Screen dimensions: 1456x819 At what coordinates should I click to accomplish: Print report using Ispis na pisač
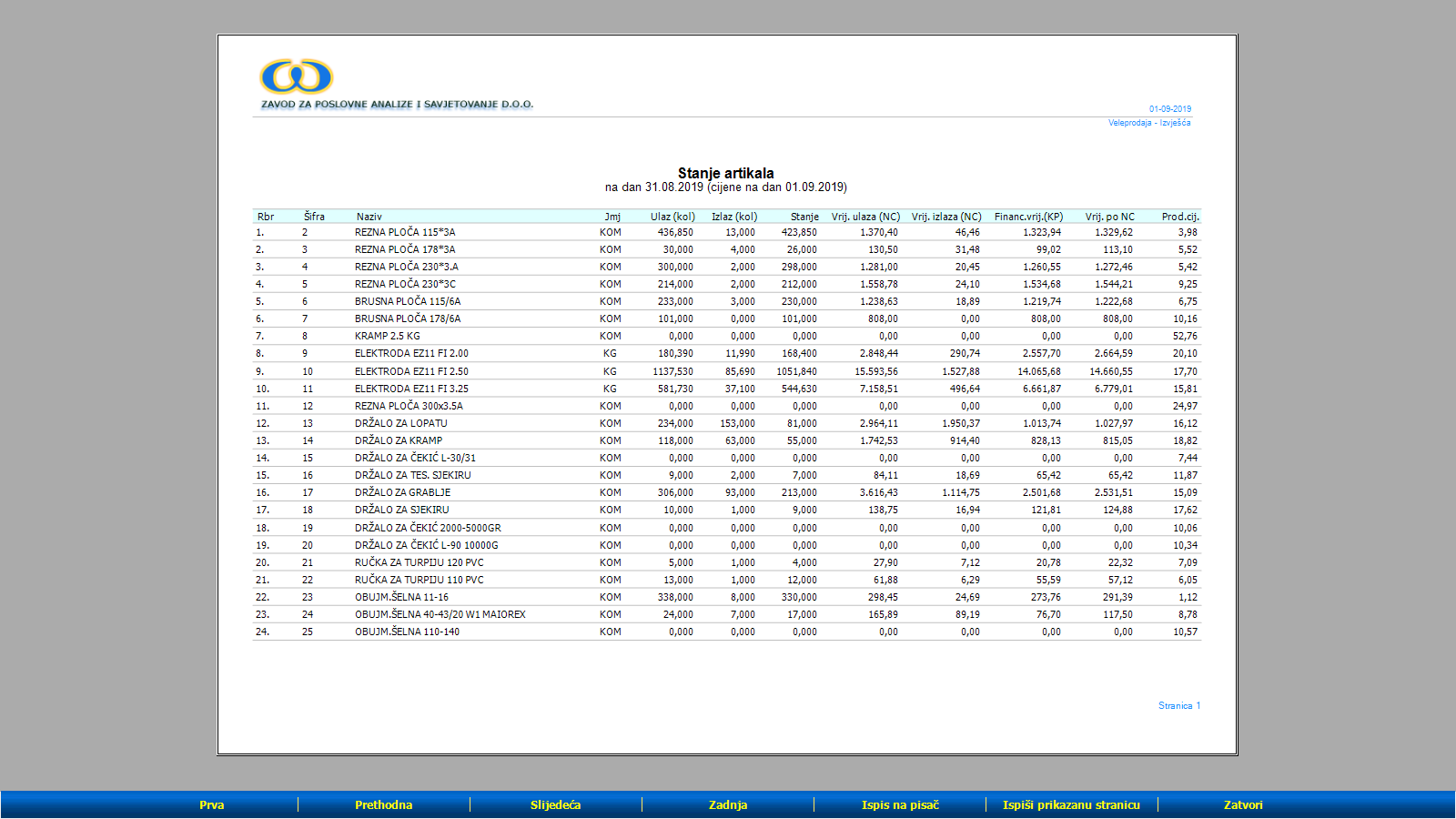point(899,804)
